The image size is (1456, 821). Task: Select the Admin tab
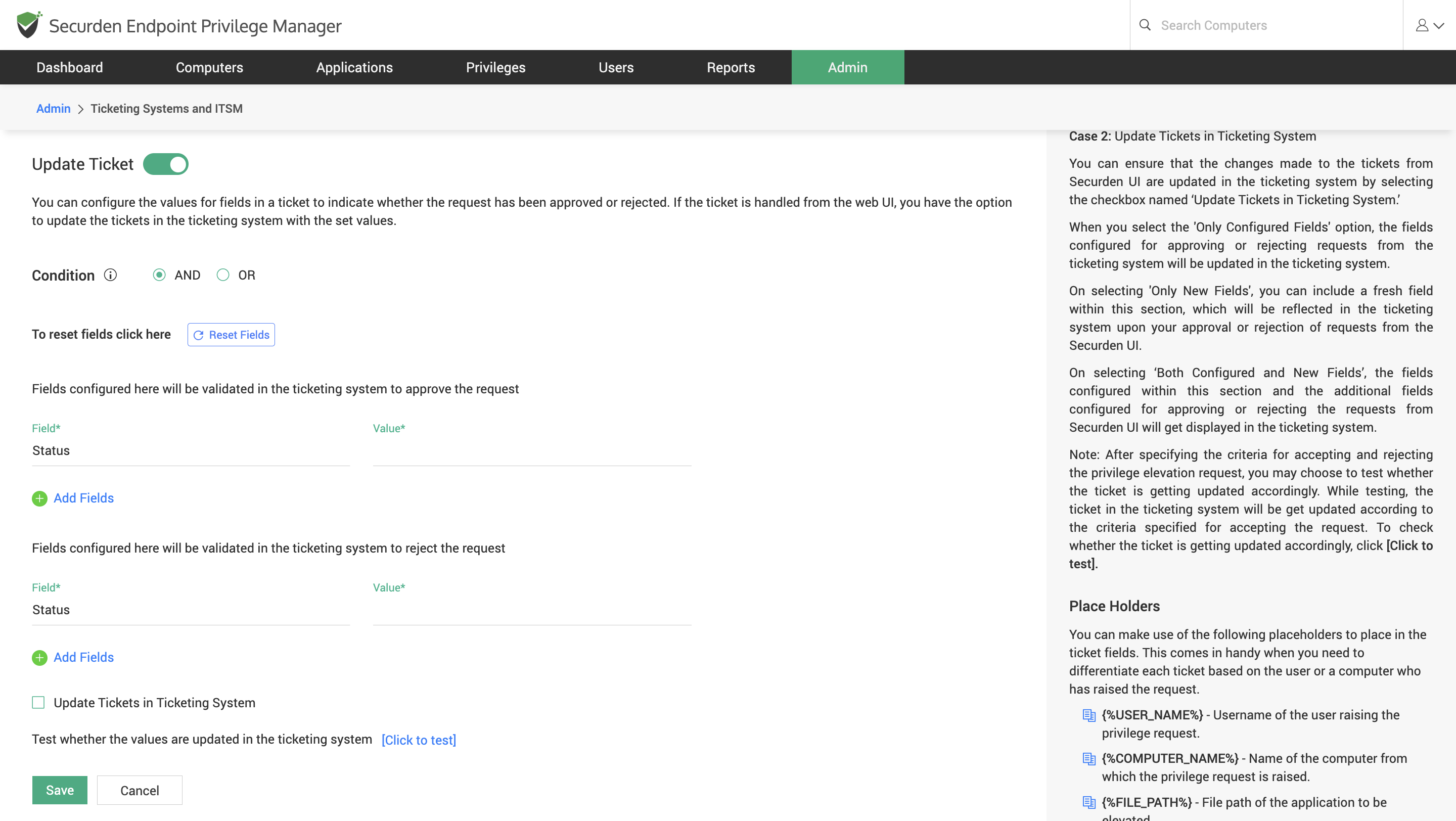pyautogui.click(x=848, y=67)
